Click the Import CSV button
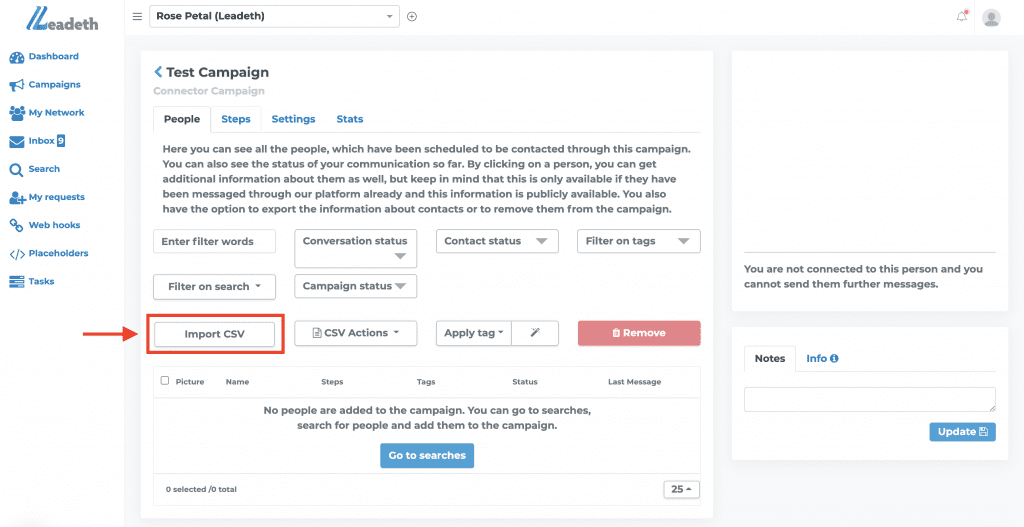Viewport: 1024px width, 527px height. click(214, 334)
